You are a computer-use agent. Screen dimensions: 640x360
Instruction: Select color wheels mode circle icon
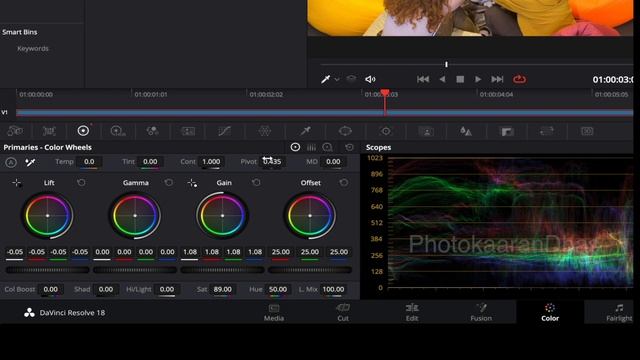tap(295, 147)
